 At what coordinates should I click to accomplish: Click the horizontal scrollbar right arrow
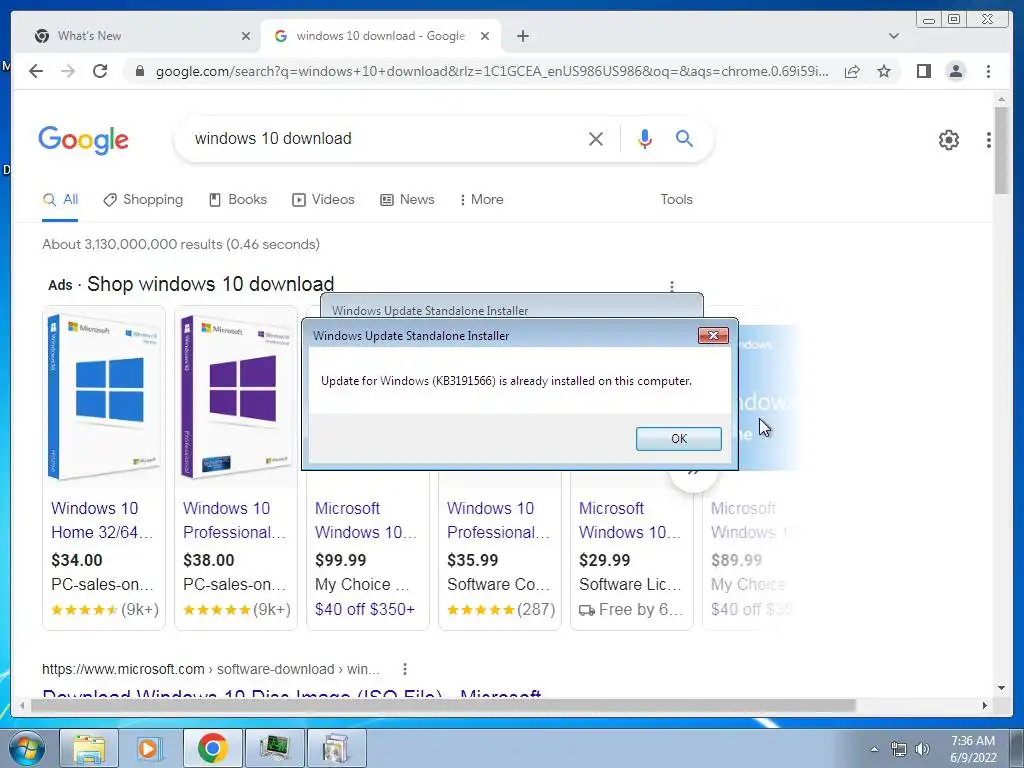click(985, 705)
